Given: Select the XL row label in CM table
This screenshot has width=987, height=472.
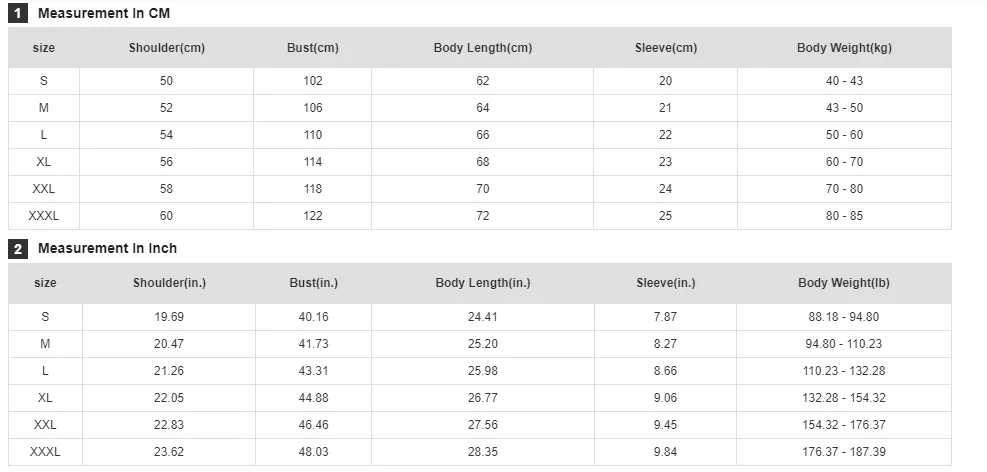Looking at the screenshot, I should (x=44, y=162).
